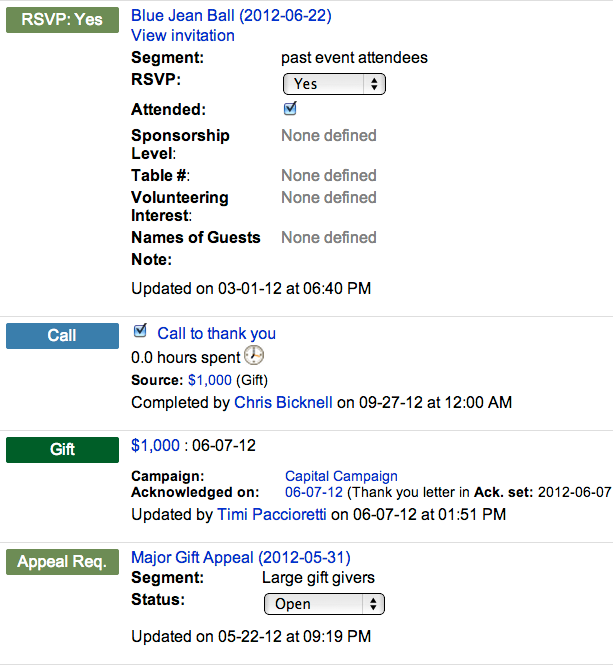Click the View invitation link
The image size is (613, 665).
point(183,36)
